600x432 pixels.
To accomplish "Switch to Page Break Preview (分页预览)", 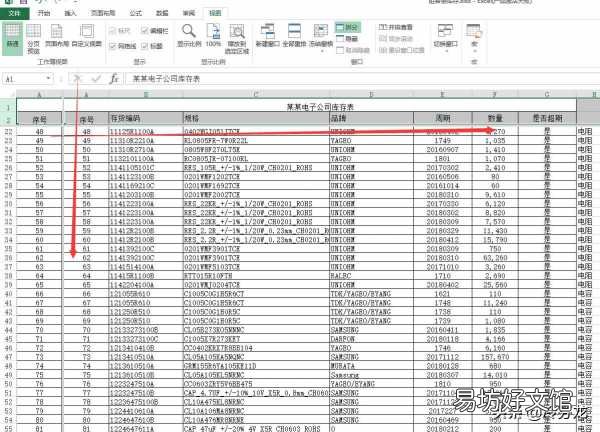I will [x=33, y=37].
